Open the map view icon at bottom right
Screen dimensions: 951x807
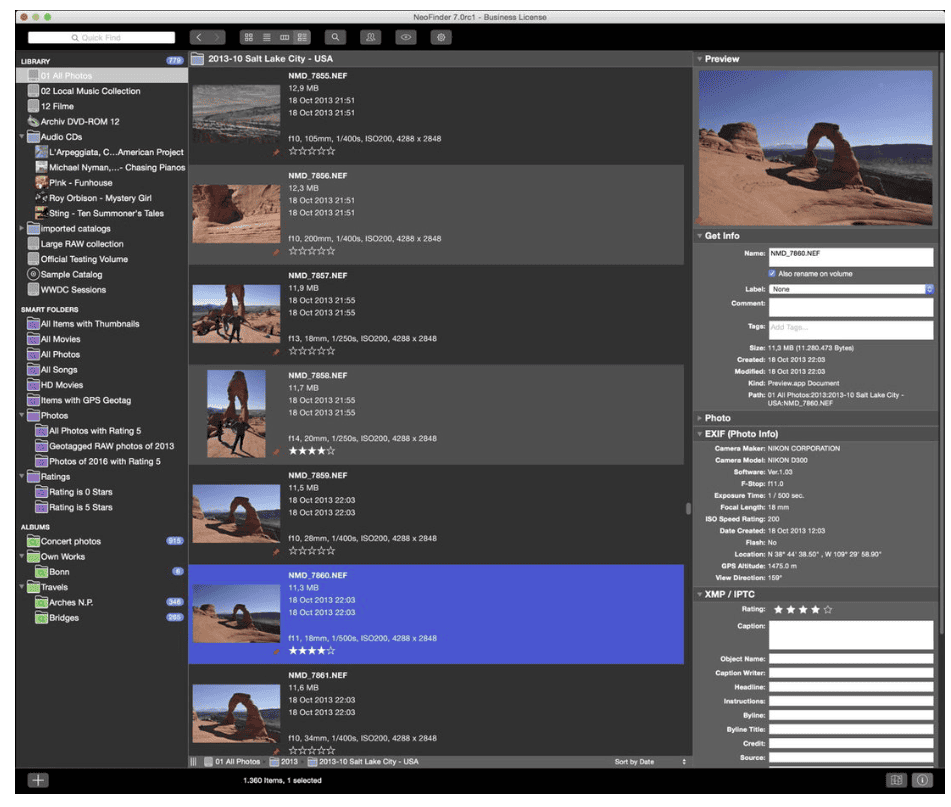896,780
